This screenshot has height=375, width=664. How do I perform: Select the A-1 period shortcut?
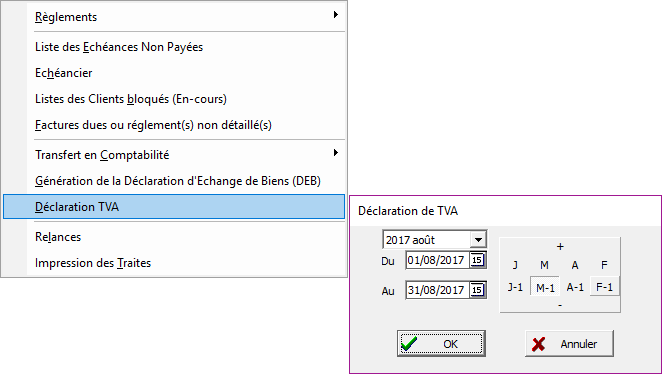(x=575, y=287)
